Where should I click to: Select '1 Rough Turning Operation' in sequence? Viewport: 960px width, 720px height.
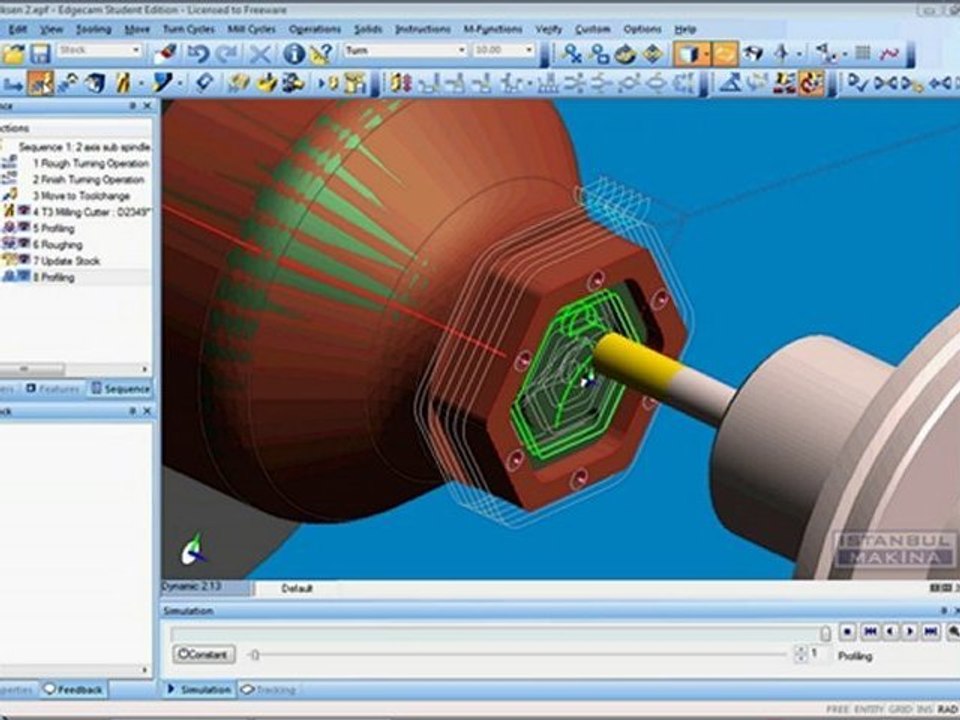90,163
